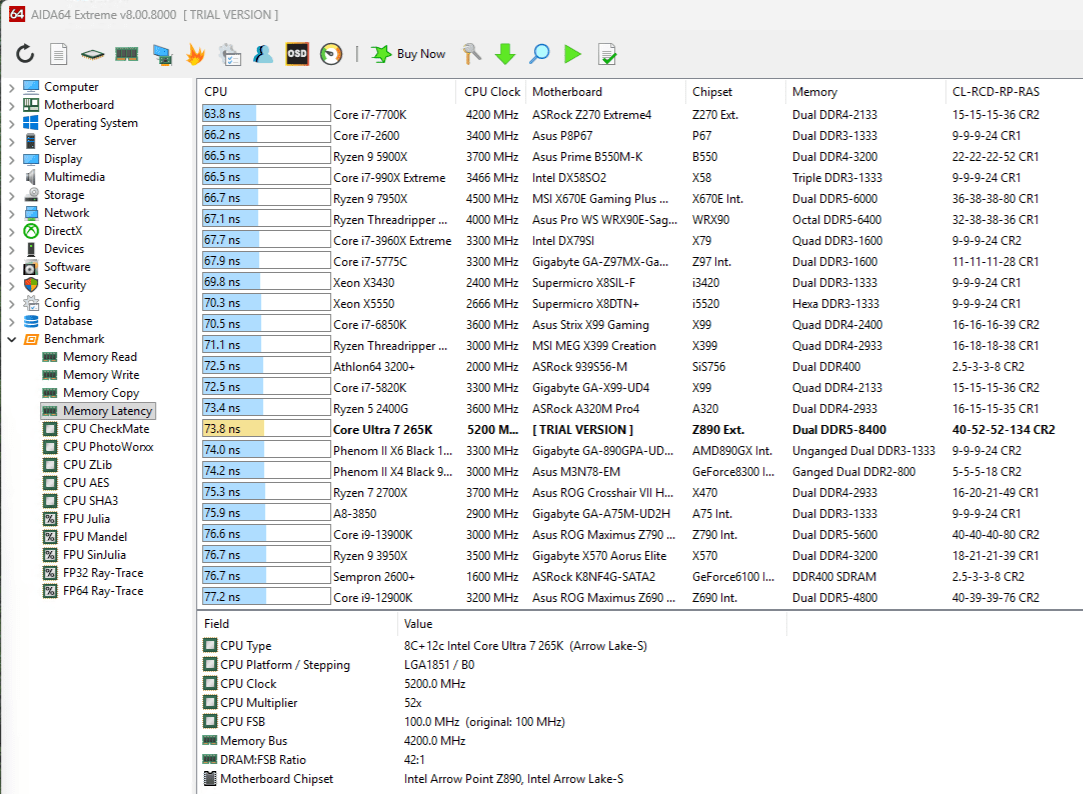Sort by the CPU Clock column header

pyautogui.click(x=491, y=92)
